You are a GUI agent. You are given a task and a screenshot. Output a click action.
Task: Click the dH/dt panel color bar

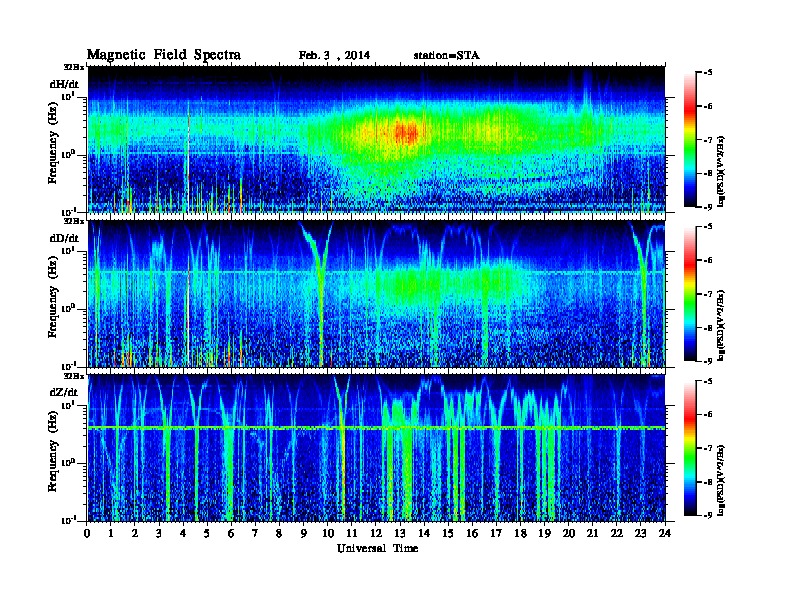[x=690, y=139]
